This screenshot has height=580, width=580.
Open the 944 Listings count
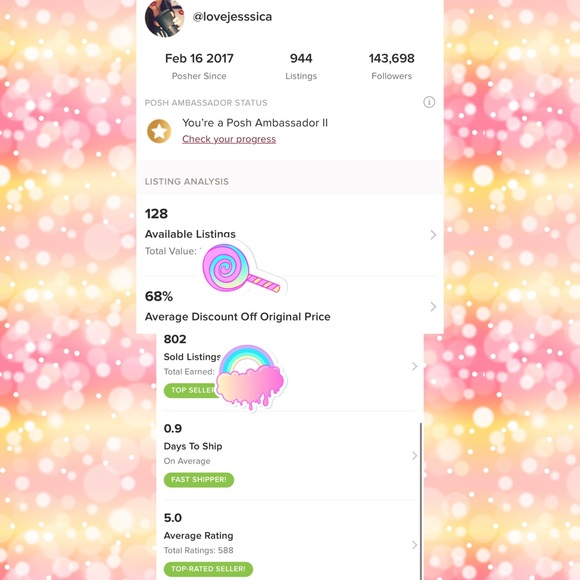click(x=301, y=67)
